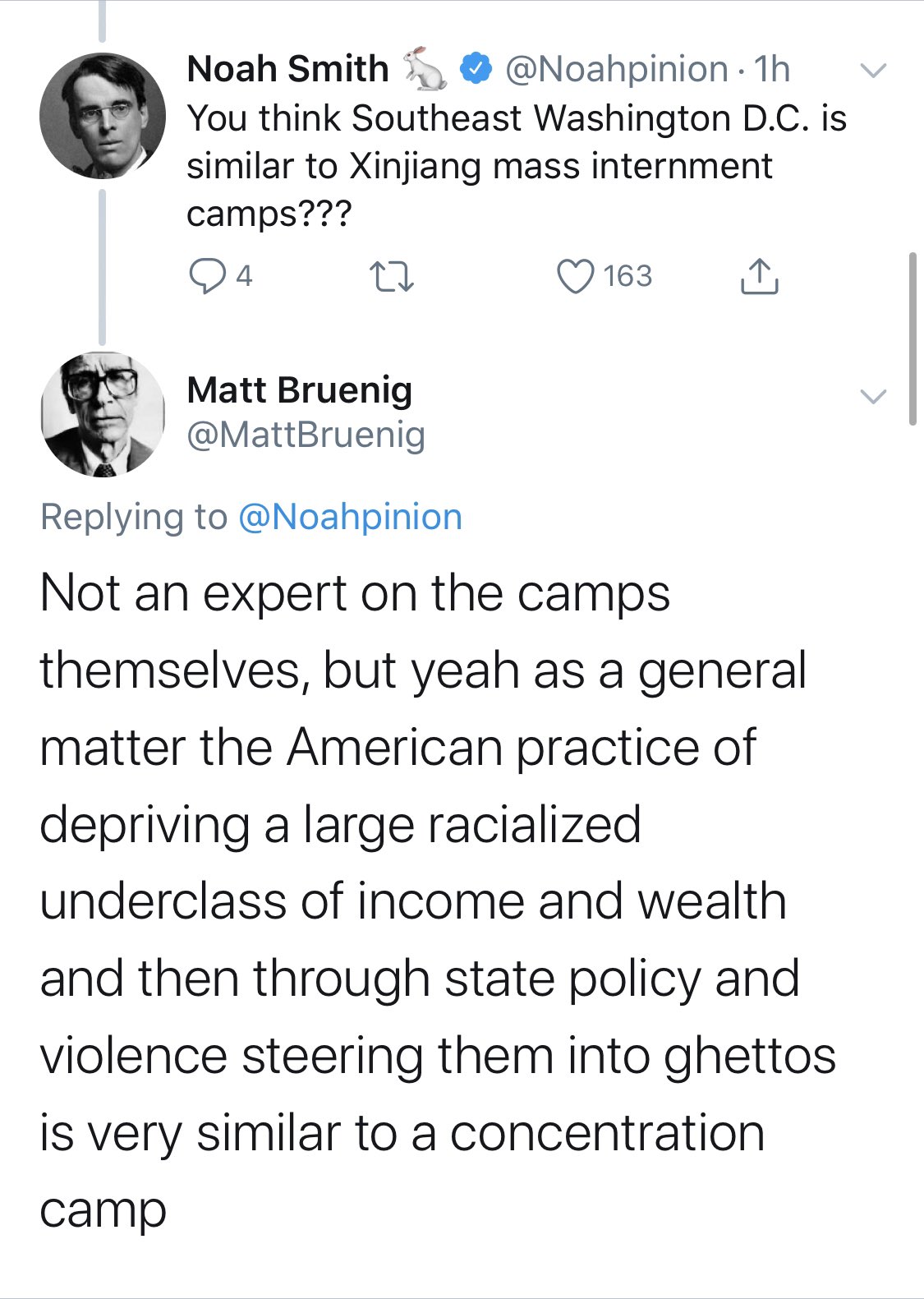Click the @MattBruenig handle
The image size is (924, 1299).
(x=306, y=435)
